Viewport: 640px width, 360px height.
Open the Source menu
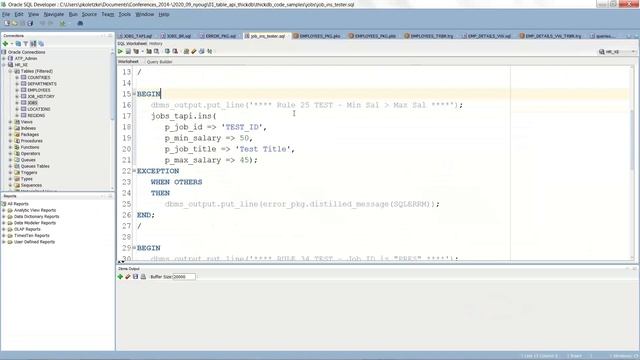(89, 14)
